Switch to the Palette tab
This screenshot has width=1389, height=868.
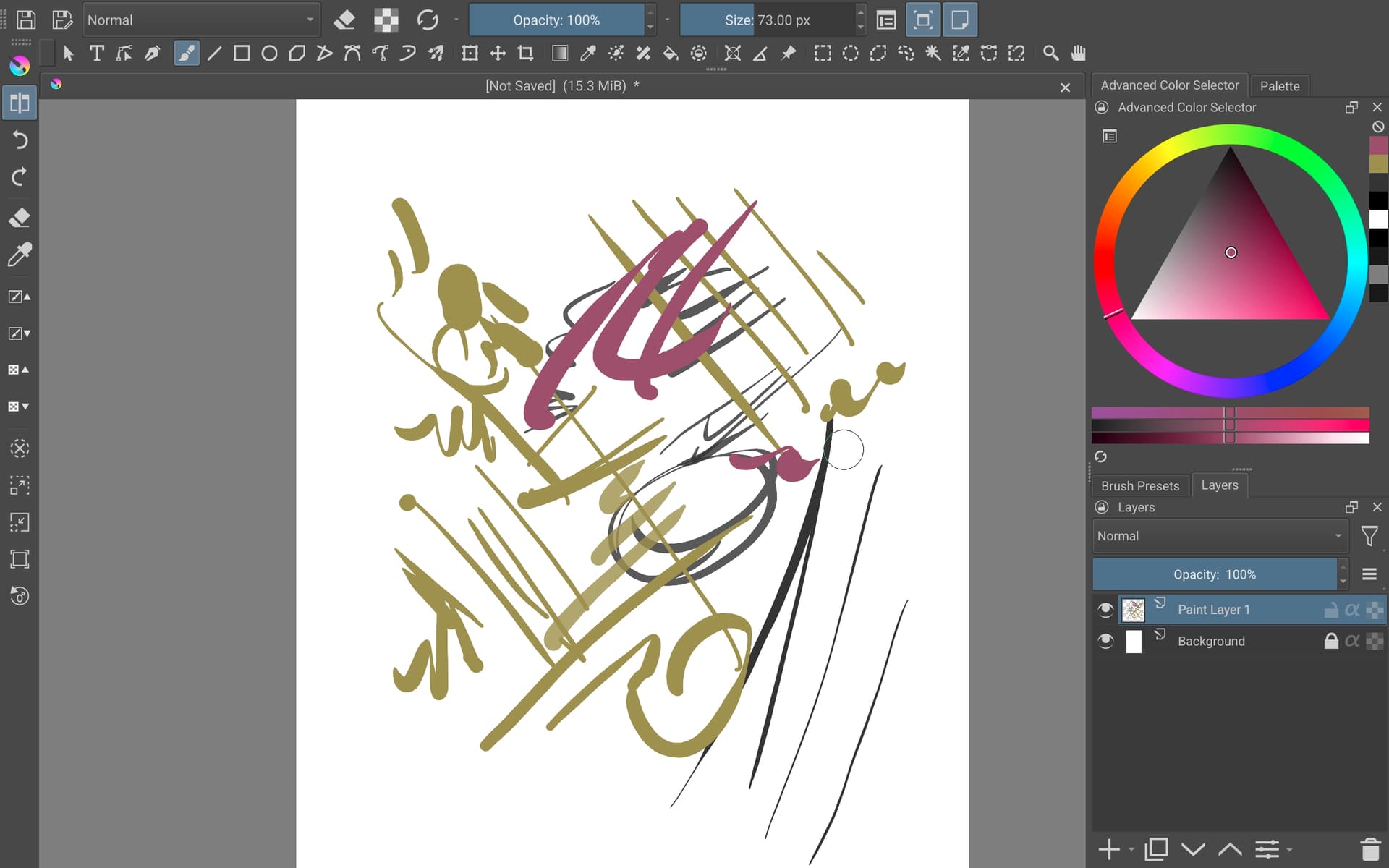(1279, 86)
